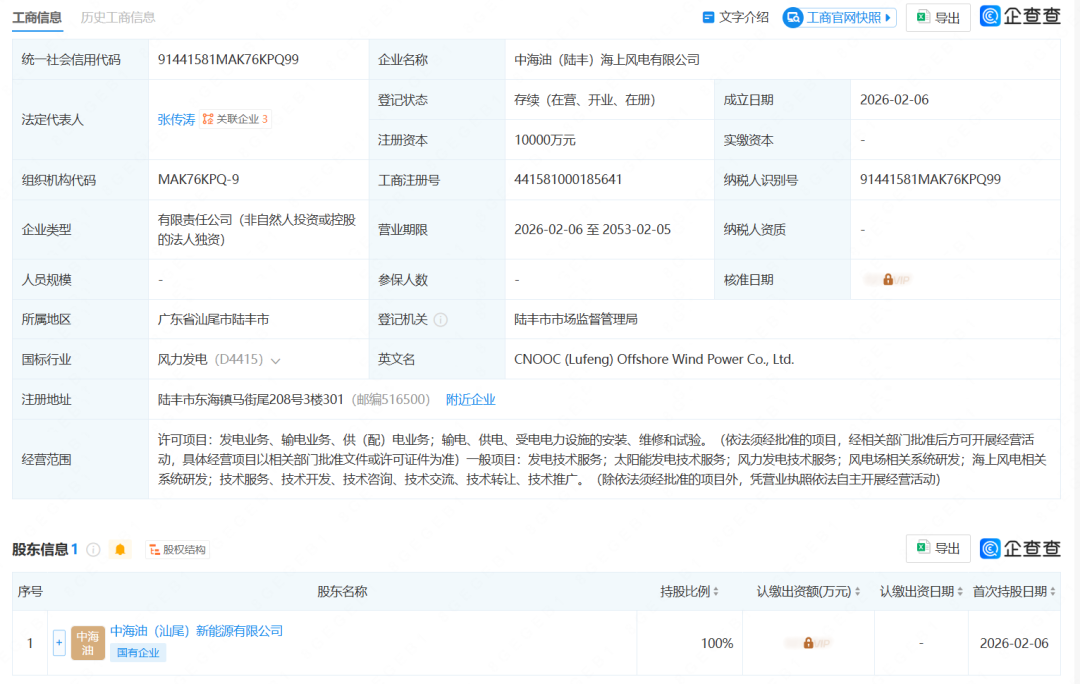Image resolution: width=1080 pixels, height=684 pixels.
Task: Open the 文字介绍 text introduction
Action: coord(735,18)
